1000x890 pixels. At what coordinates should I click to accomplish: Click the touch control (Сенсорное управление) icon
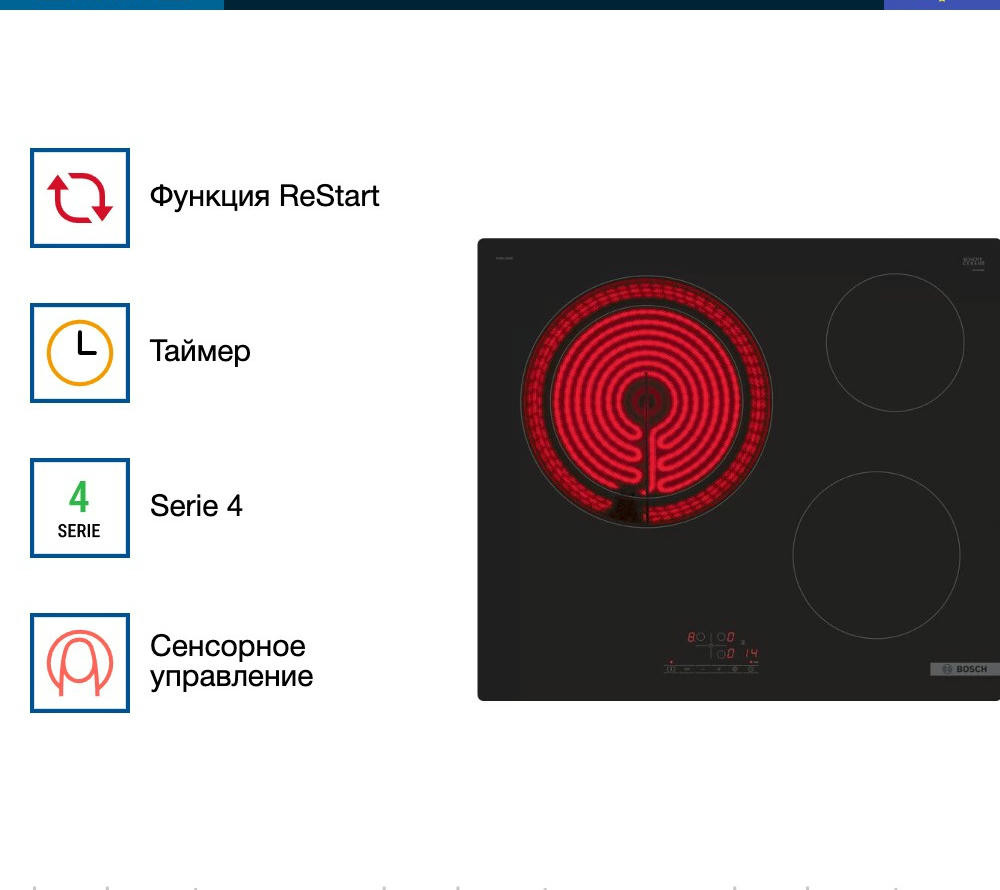point(80,663)
